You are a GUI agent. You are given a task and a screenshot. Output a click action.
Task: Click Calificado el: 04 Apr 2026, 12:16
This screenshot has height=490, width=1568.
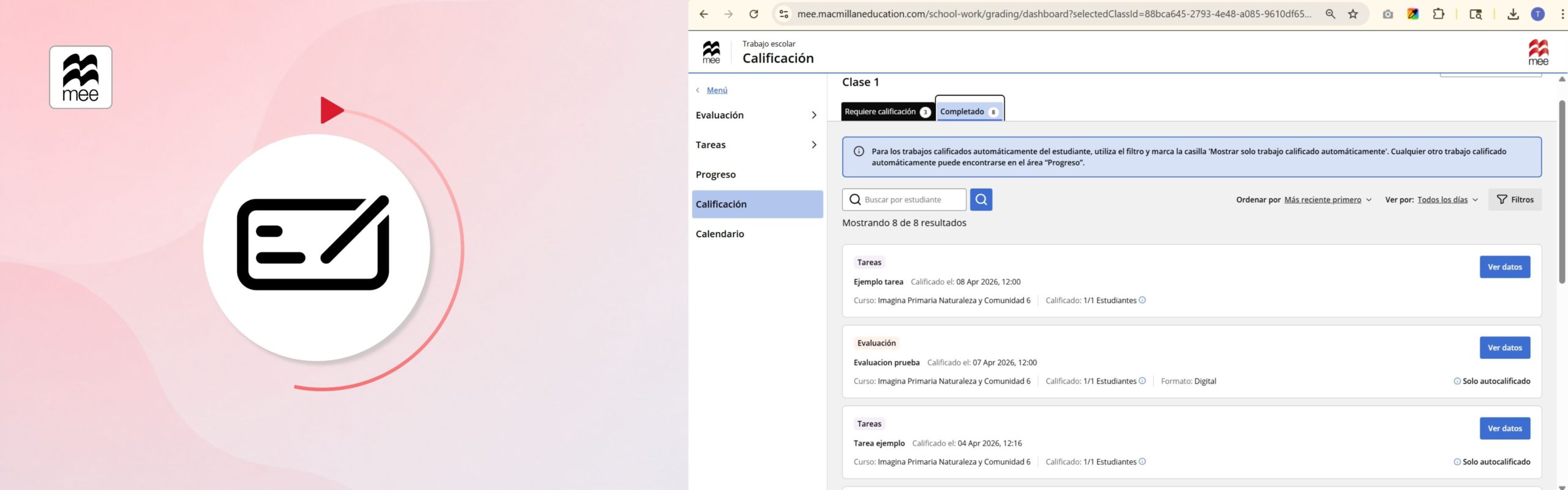[967, 443]
